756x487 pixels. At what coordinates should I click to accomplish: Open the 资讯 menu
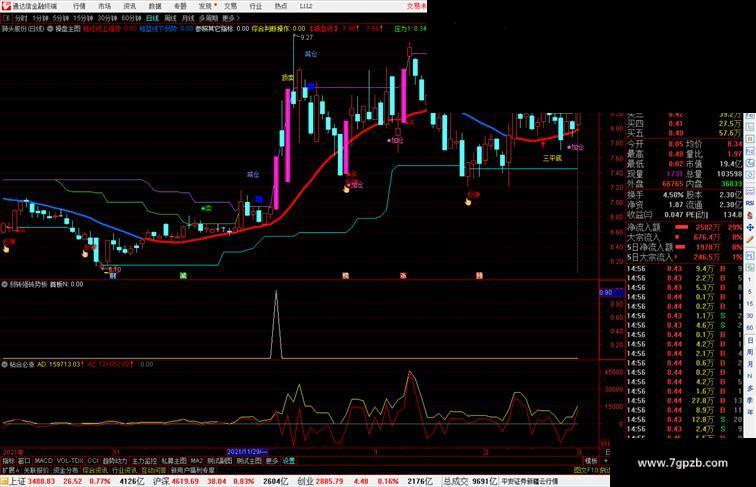(x=129, y=6)
